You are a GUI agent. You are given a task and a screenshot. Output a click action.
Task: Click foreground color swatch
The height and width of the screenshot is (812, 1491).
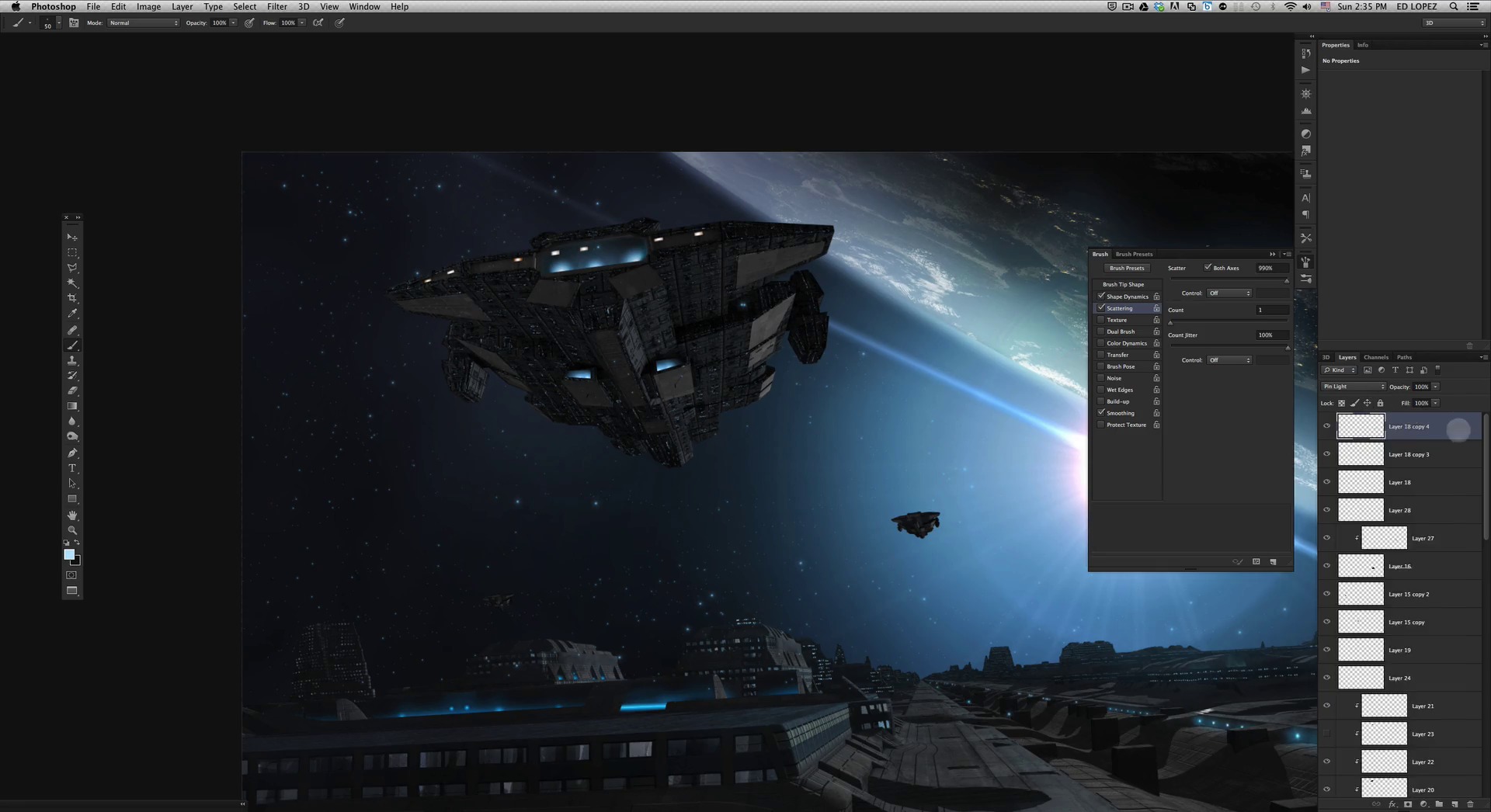tap(69, 554)
